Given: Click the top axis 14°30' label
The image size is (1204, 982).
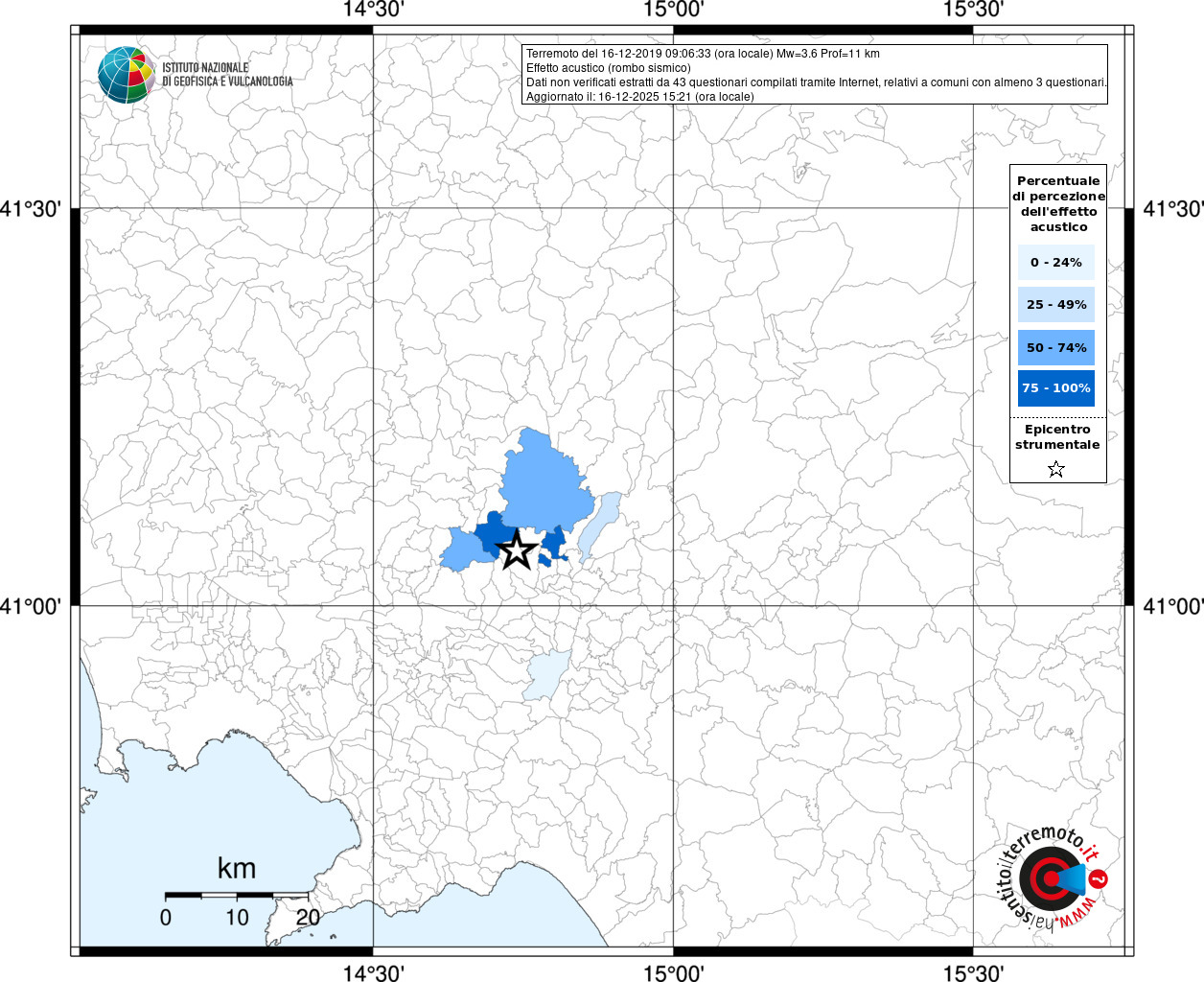Looking at the screenshot, I should (x=373, y=10).
